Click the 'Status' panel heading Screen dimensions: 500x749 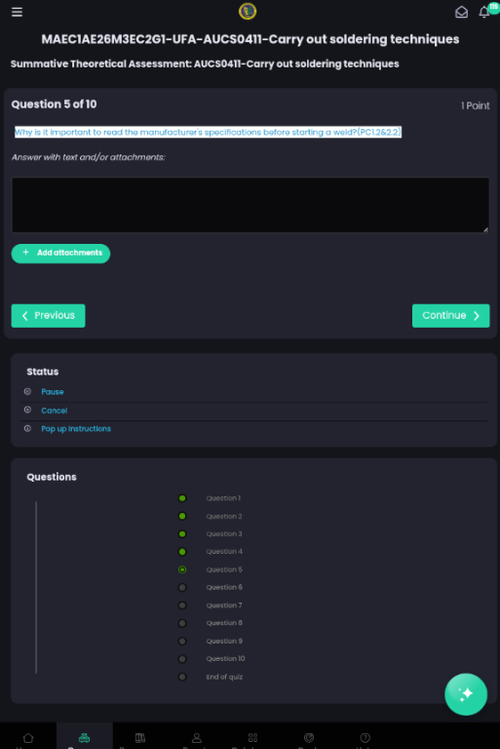(x=43, y=372)
